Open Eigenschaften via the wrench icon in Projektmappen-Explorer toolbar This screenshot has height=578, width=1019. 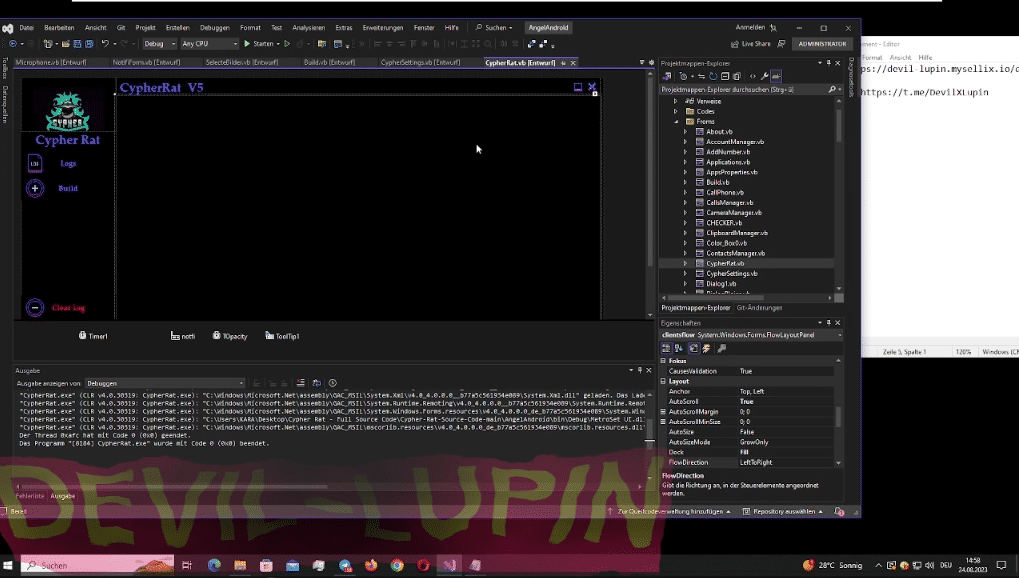click(x=764, y=76)
